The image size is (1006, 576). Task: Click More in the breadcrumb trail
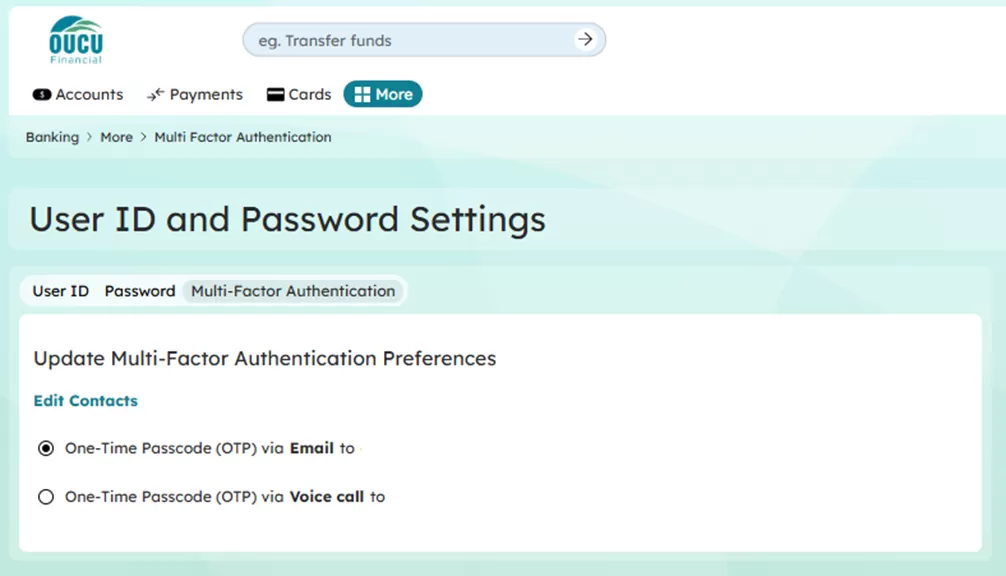click(x=116, y=137)
